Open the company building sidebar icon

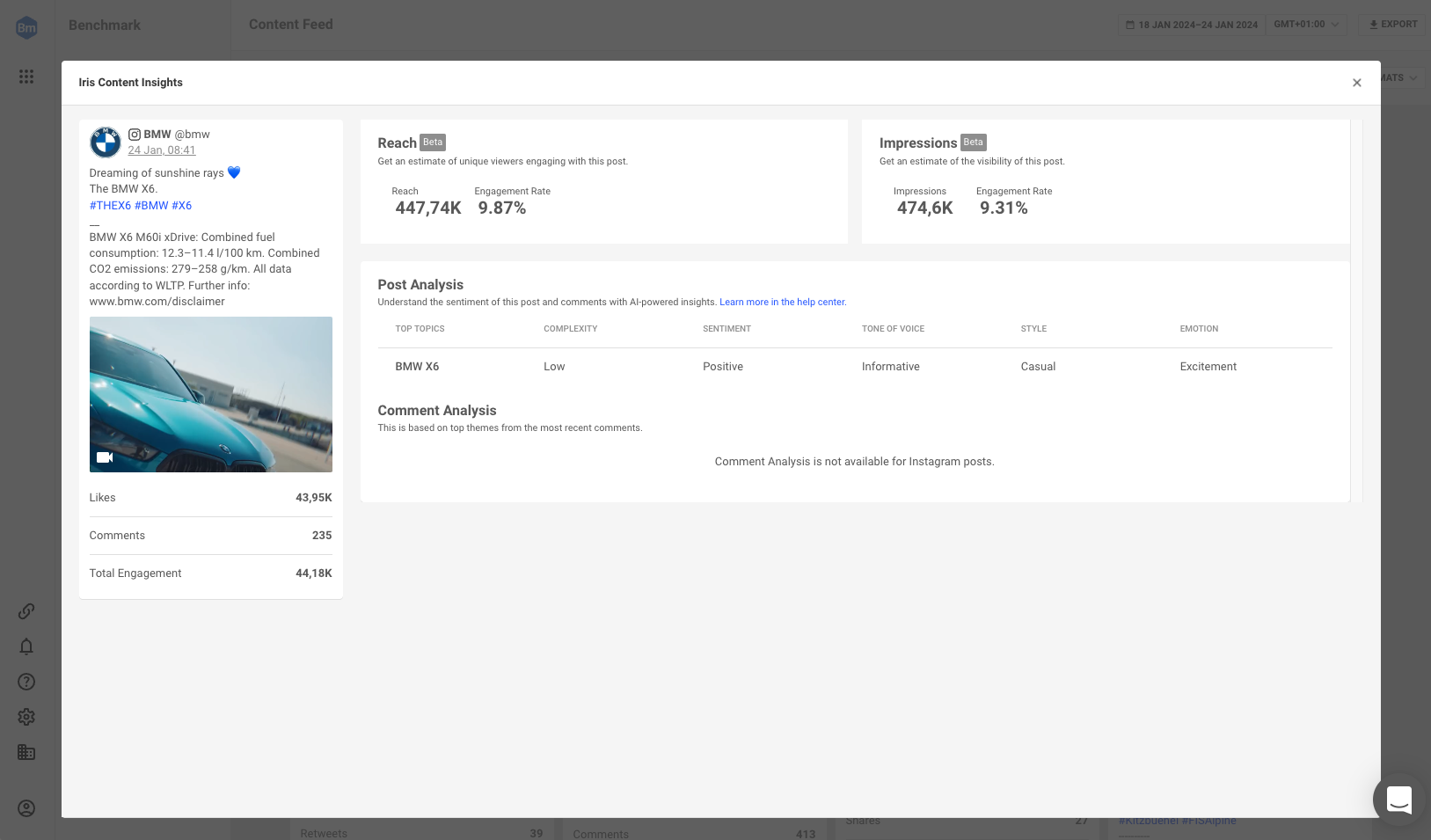point(26,752)
